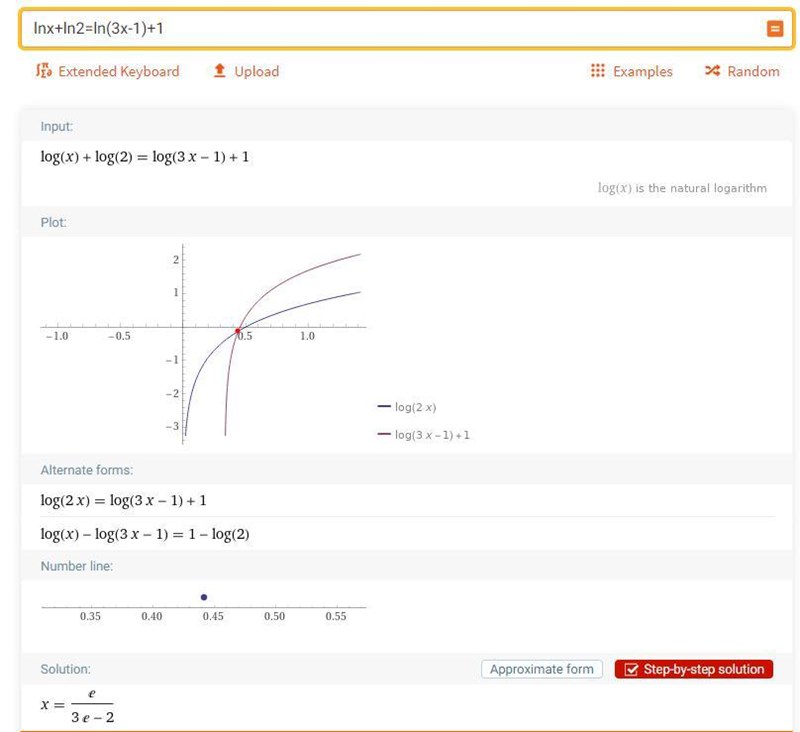
Task: Select the red log(3x-1)+1 legend line
Action: coord(383,435)
